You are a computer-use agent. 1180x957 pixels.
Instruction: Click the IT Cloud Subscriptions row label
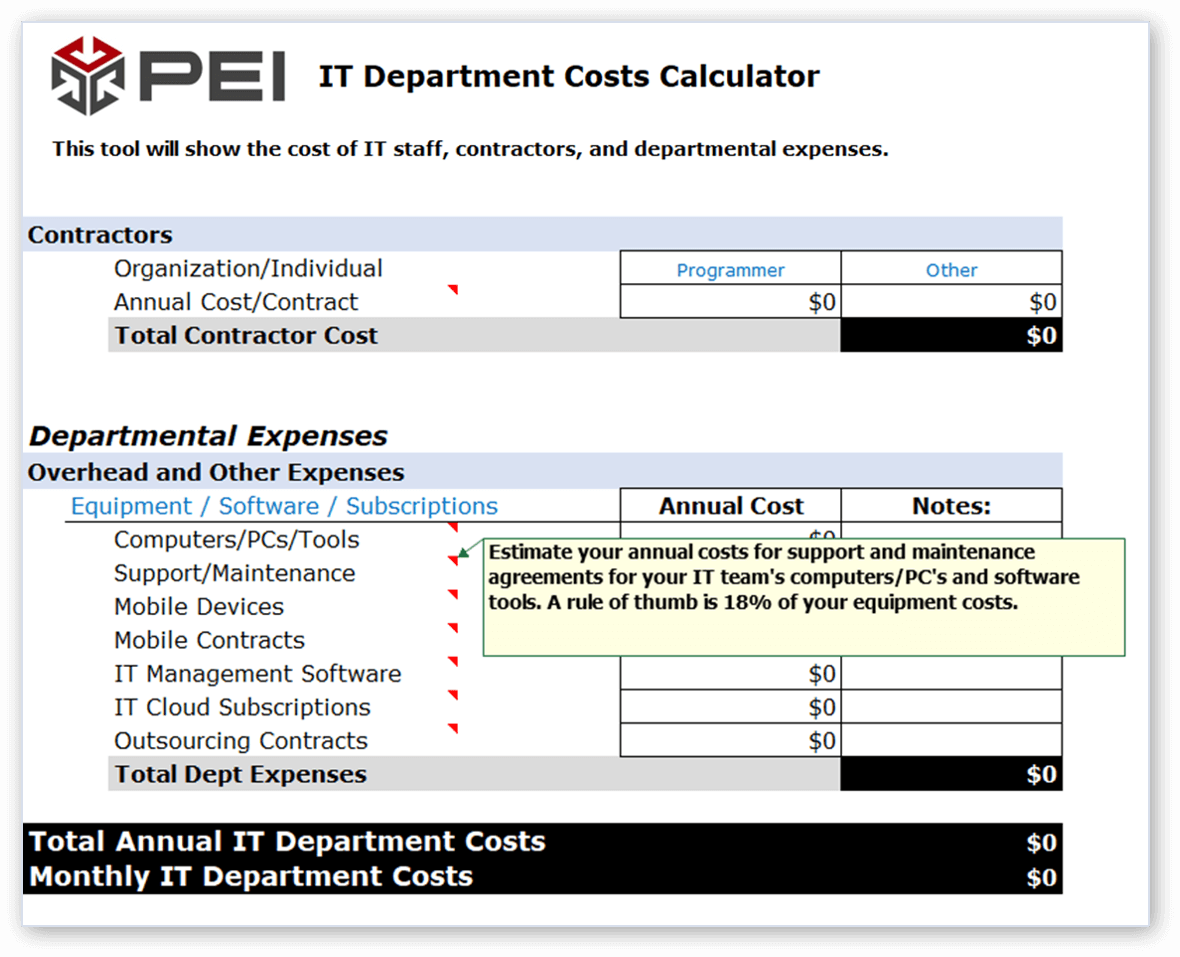click(242, 707)
